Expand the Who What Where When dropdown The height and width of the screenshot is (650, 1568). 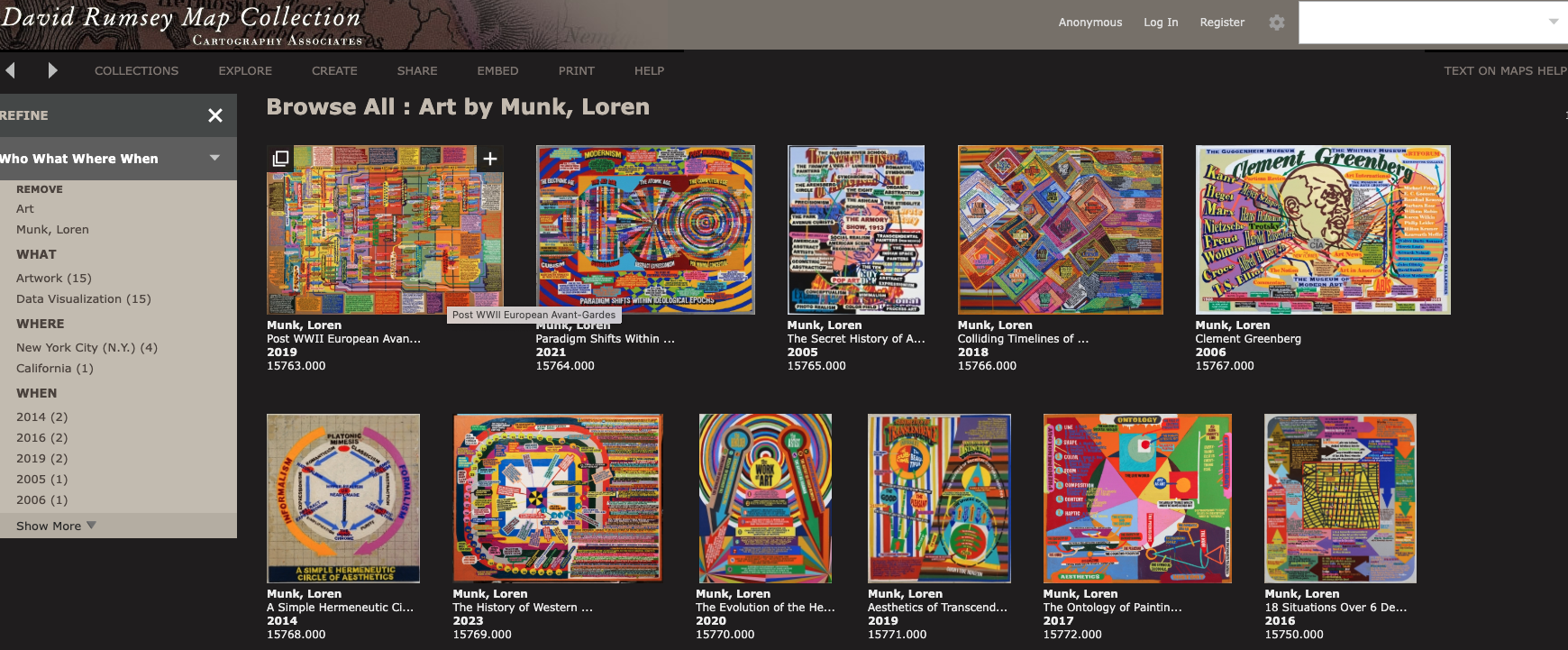[x=214, y=158]
